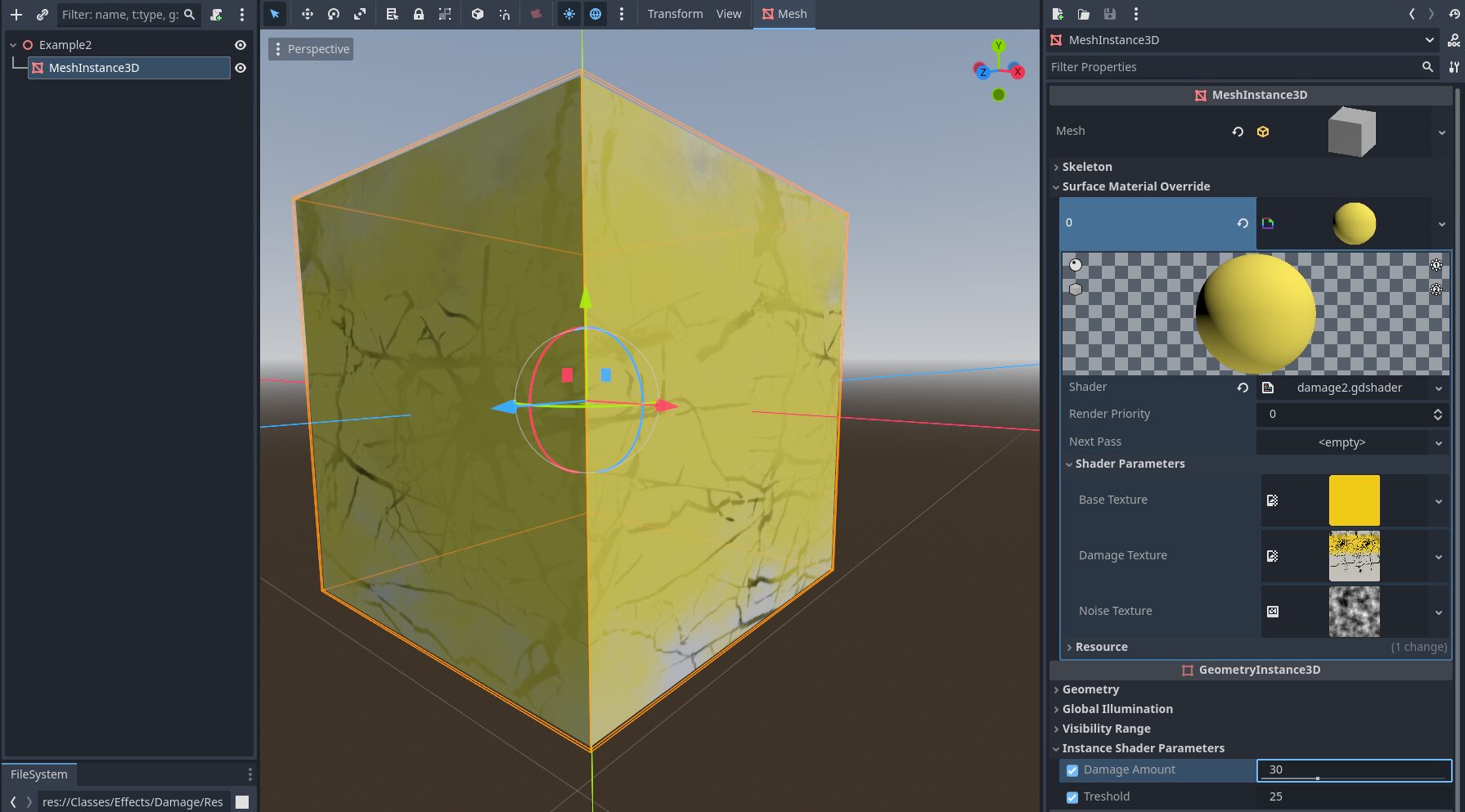Collapse the Example2 root node
Screen dimensions: 1465x812
tap(13, 45)
